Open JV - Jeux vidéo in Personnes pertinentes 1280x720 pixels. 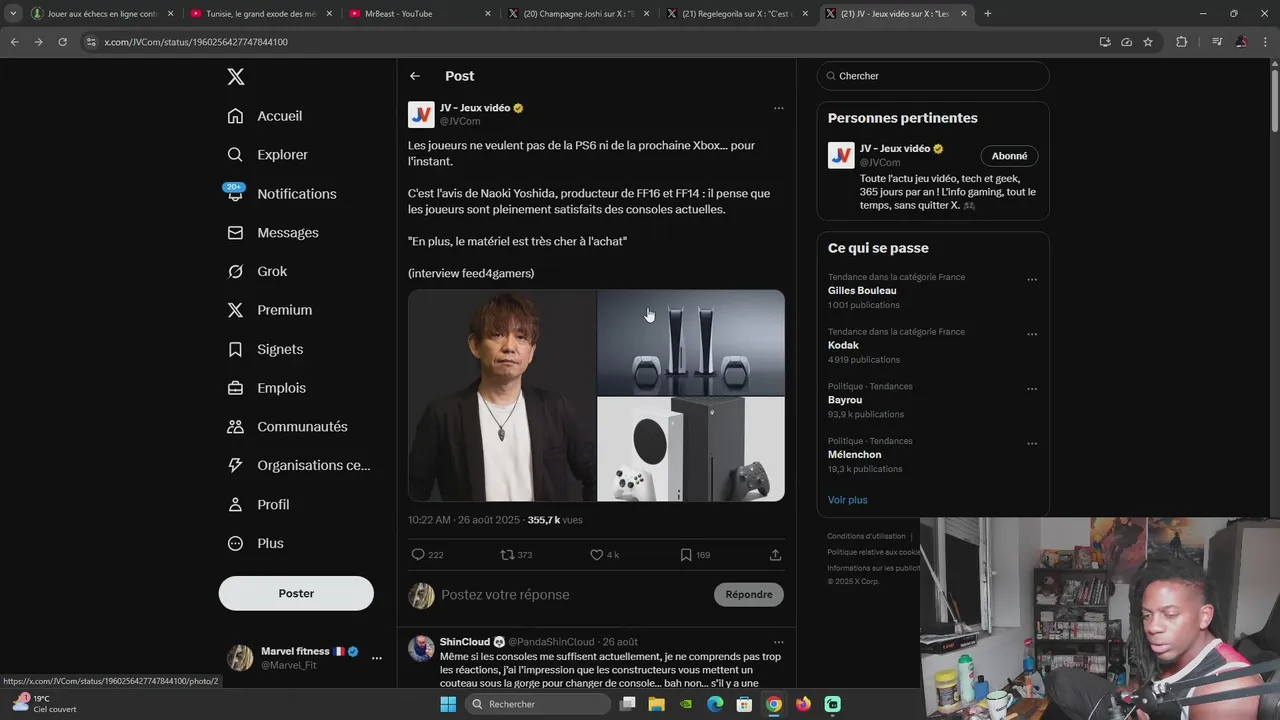(x=894, y=149)
